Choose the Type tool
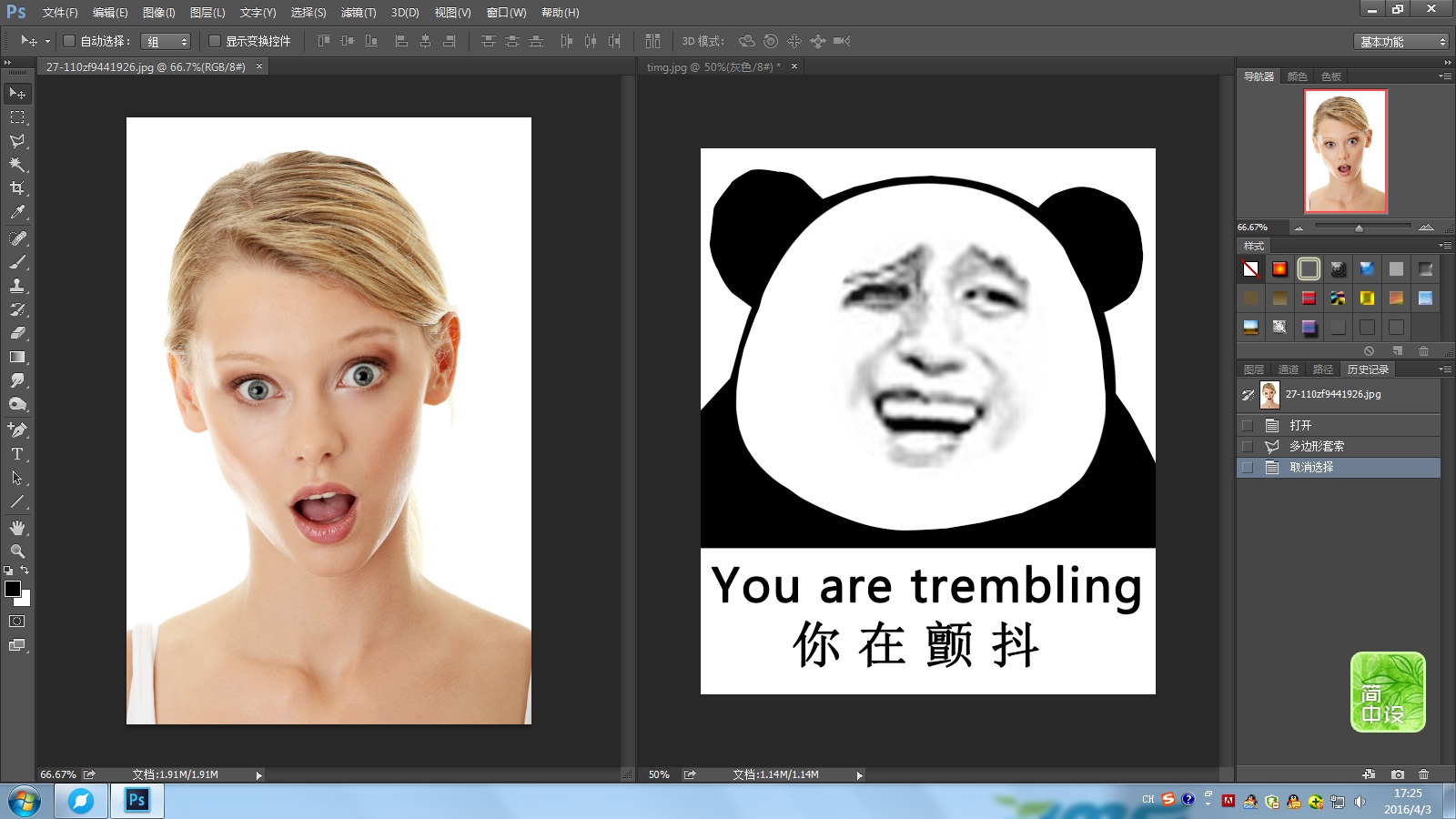The height and width of the screenshot is (819, 1456). [x=17, y=454]
